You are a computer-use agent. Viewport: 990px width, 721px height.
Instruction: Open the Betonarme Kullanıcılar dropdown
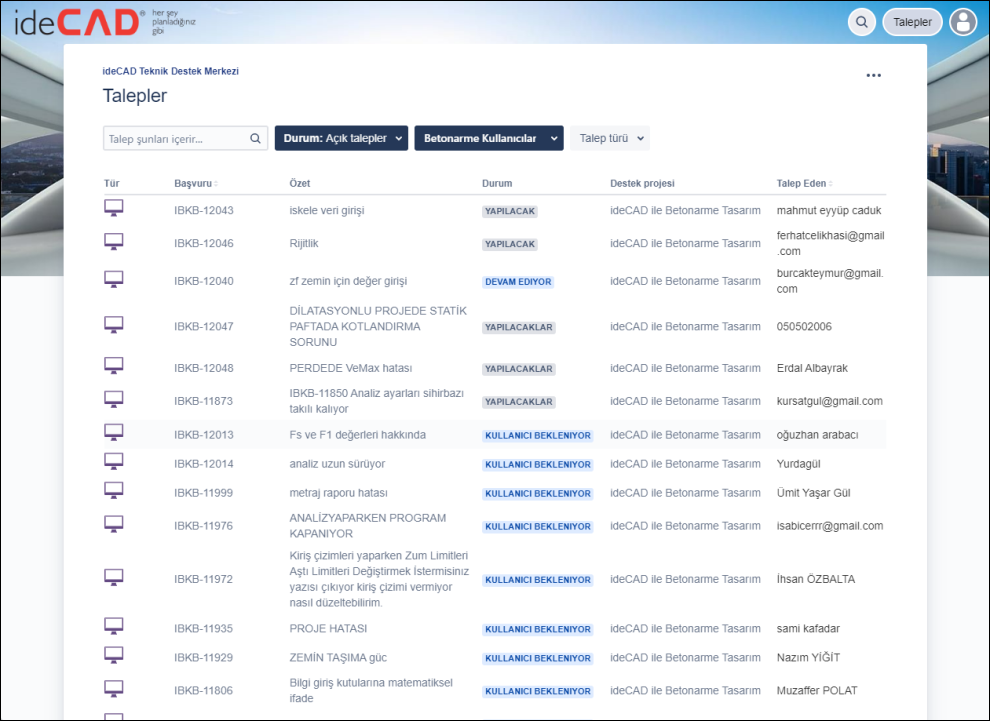488,138
